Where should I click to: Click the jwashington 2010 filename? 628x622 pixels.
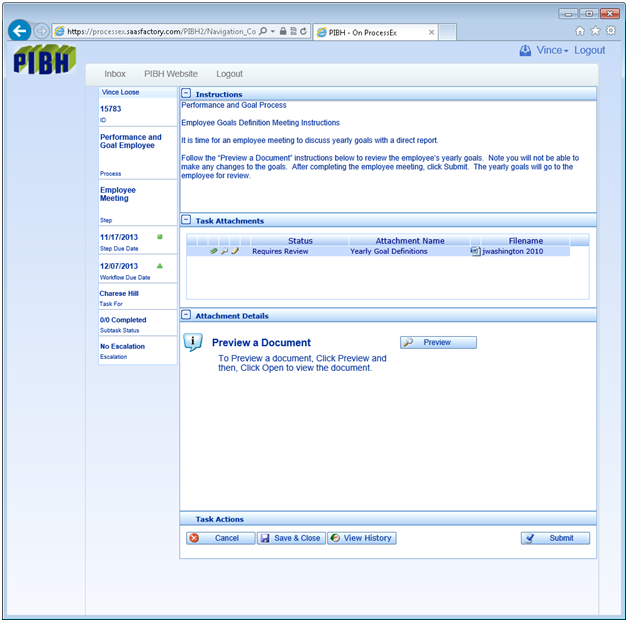pyautogui.click(x=513, y=251)
